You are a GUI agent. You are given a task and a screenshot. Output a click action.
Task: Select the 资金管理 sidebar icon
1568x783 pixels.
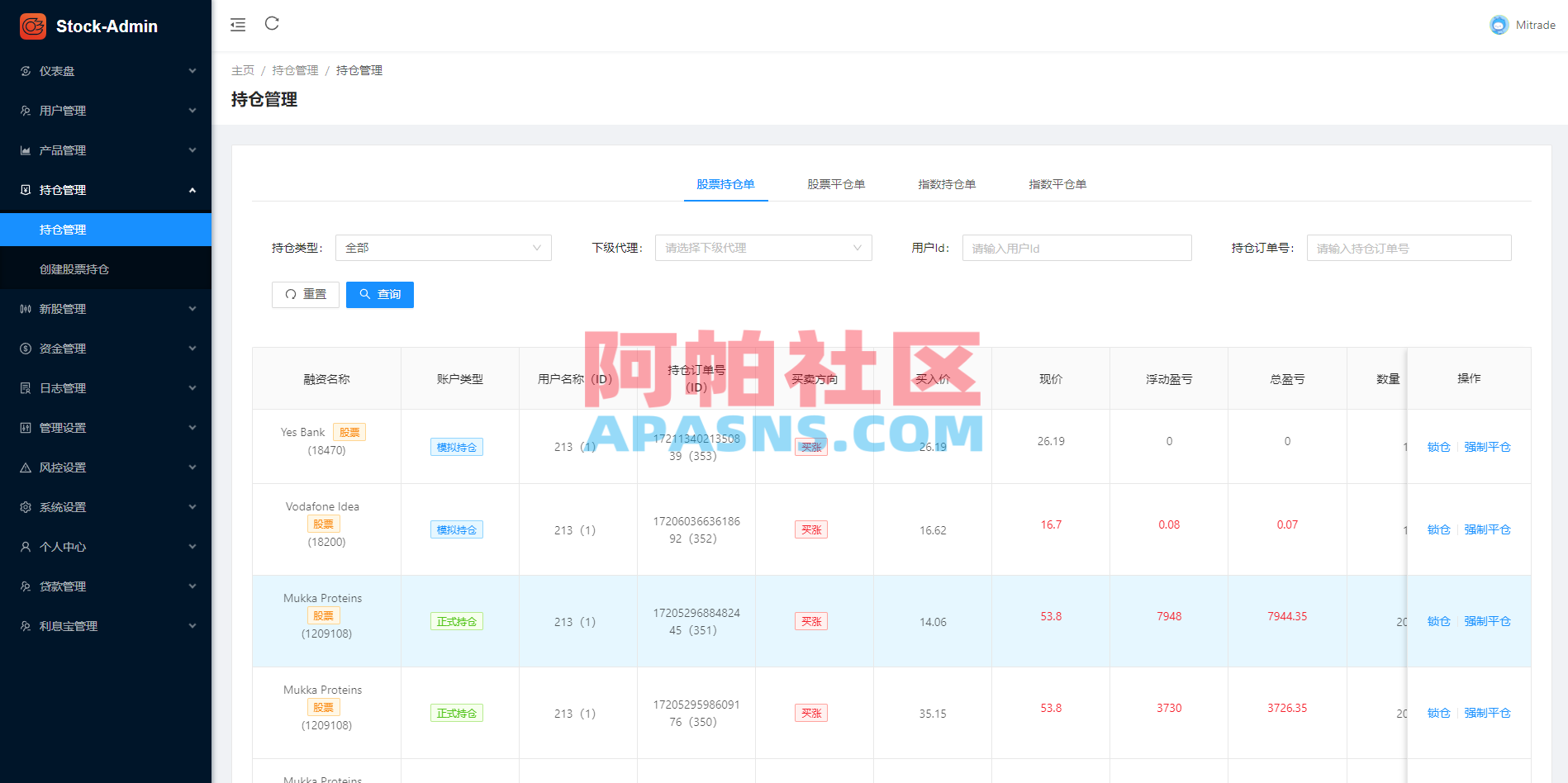[25, 348]
